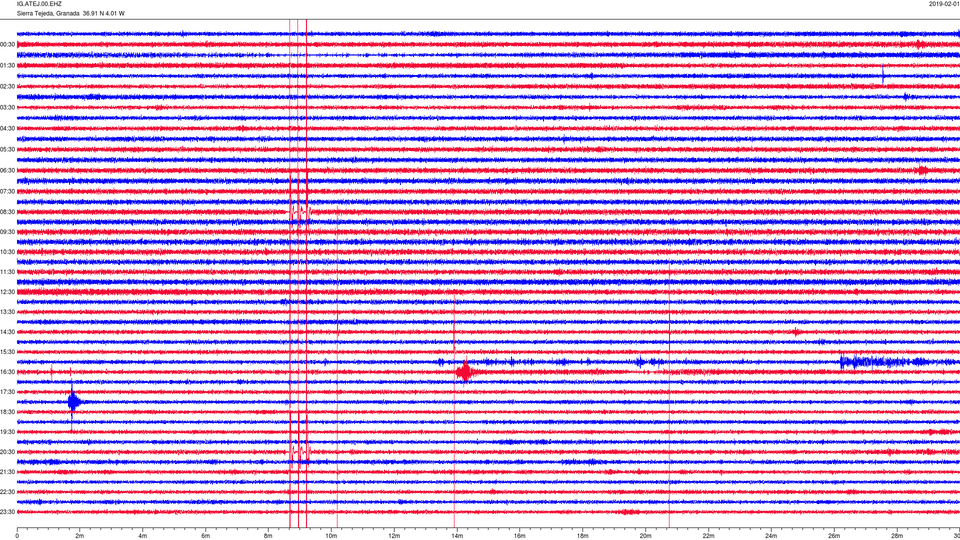Viewport: 960px width, 540px height.
Task: Select the 10:30 time label
Action: click(x=7, y=252)
